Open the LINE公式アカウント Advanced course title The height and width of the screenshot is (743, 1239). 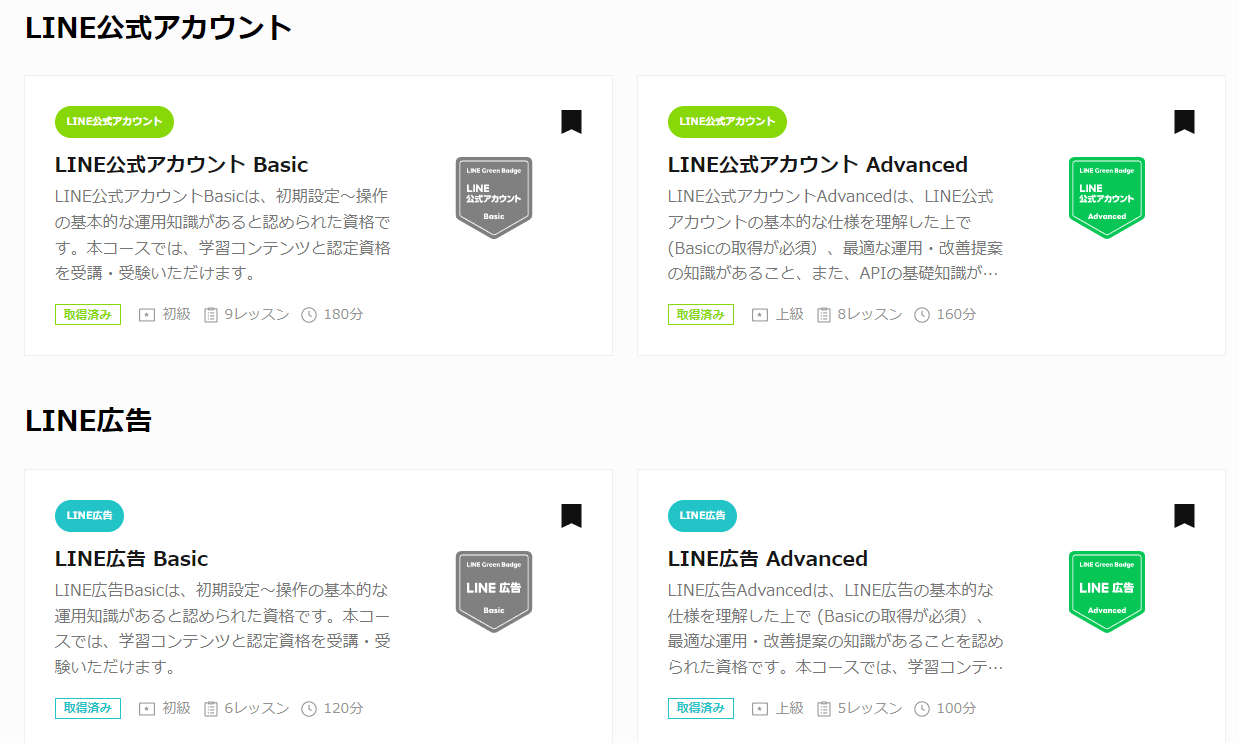pos(818,164)
